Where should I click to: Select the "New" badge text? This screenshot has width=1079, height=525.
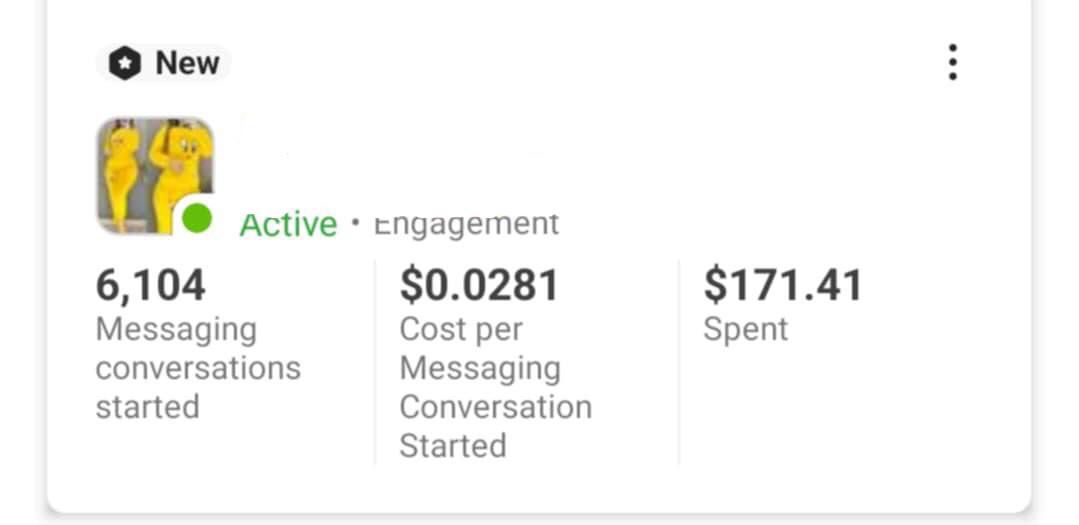187,63
